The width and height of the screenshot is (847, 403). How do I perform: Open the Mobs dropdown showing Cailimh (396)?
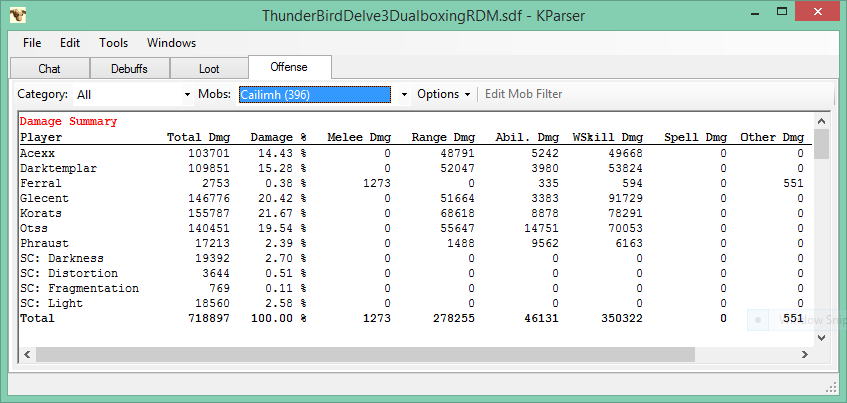pyautogui.click(x=404, y=94)
